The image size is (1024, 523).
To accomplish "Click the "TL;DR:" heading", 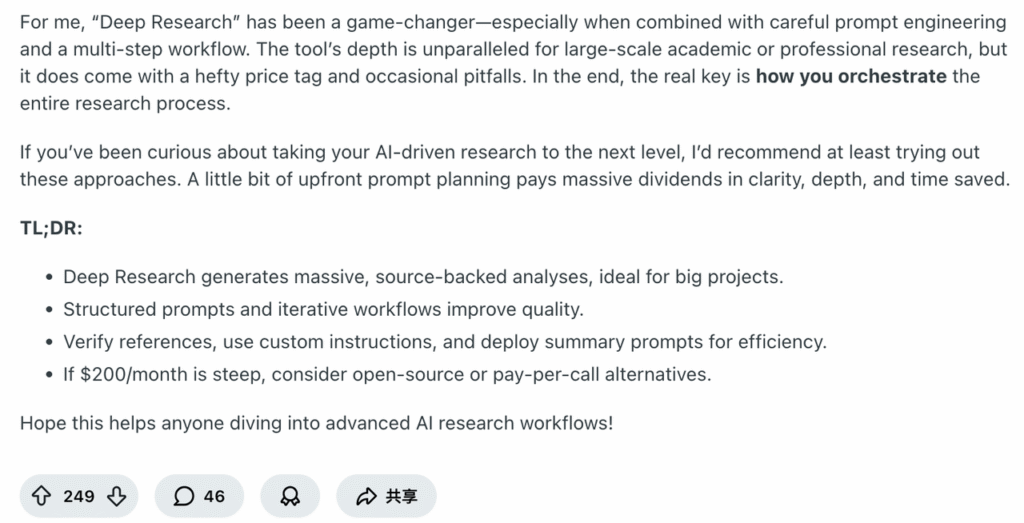I will tap(51, 228).
